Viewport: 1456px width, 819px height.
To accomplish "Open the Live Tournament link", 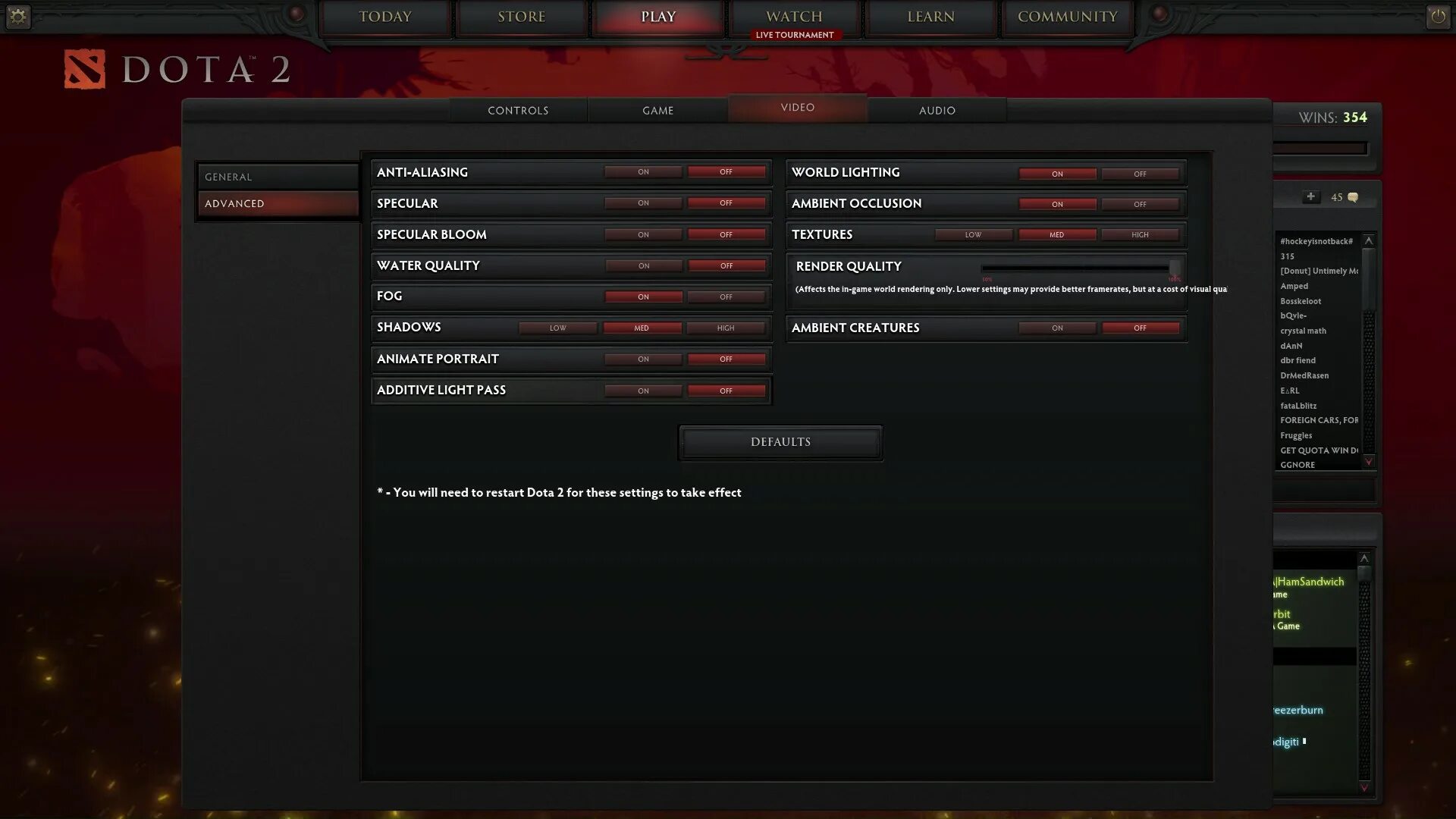I will click(x=795, y=35).
